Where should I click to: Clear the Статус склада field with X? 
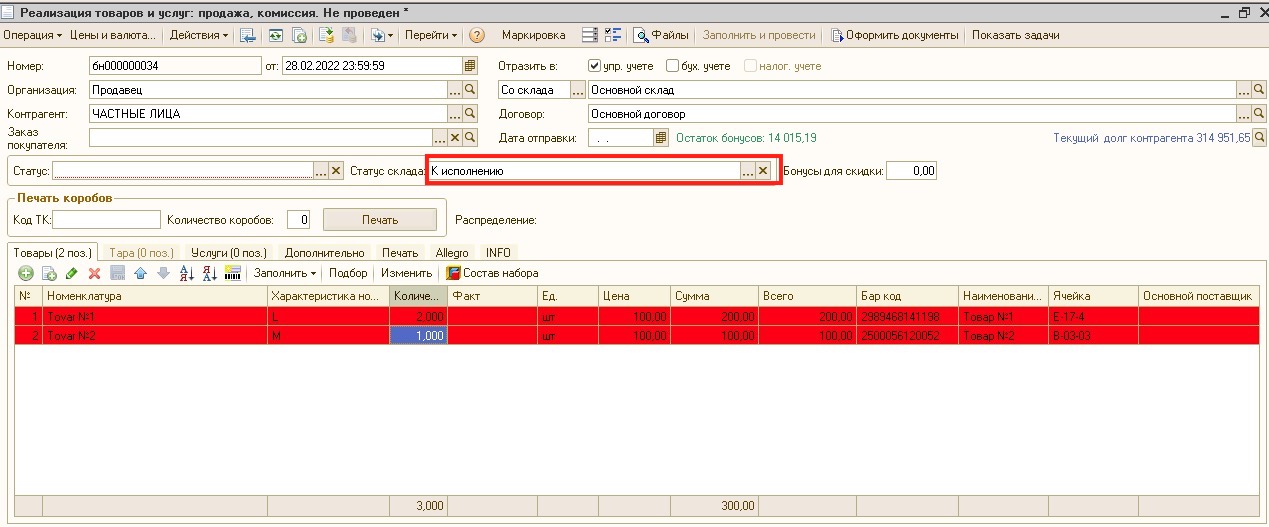[x=763, y=171]
